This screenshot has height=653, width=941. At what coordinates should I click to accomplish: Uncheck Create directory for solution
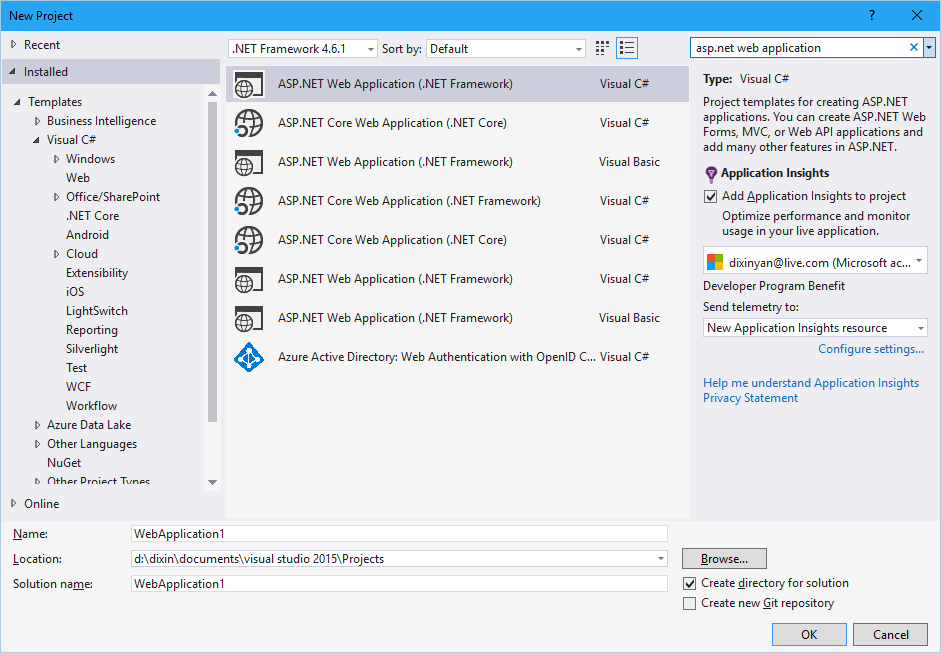click(690, 583)
